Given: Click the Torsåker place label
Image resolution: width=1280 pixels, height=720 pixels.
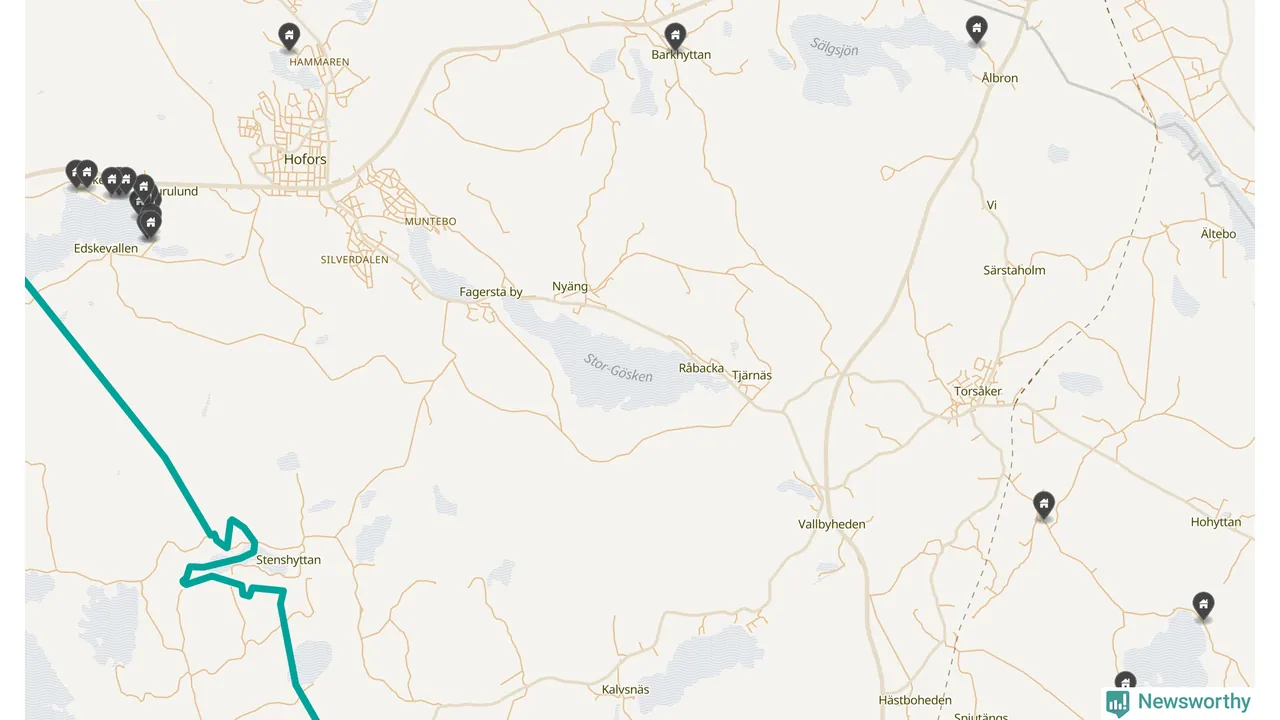Looking at the screenshot, I should click(x=978, y=392).
